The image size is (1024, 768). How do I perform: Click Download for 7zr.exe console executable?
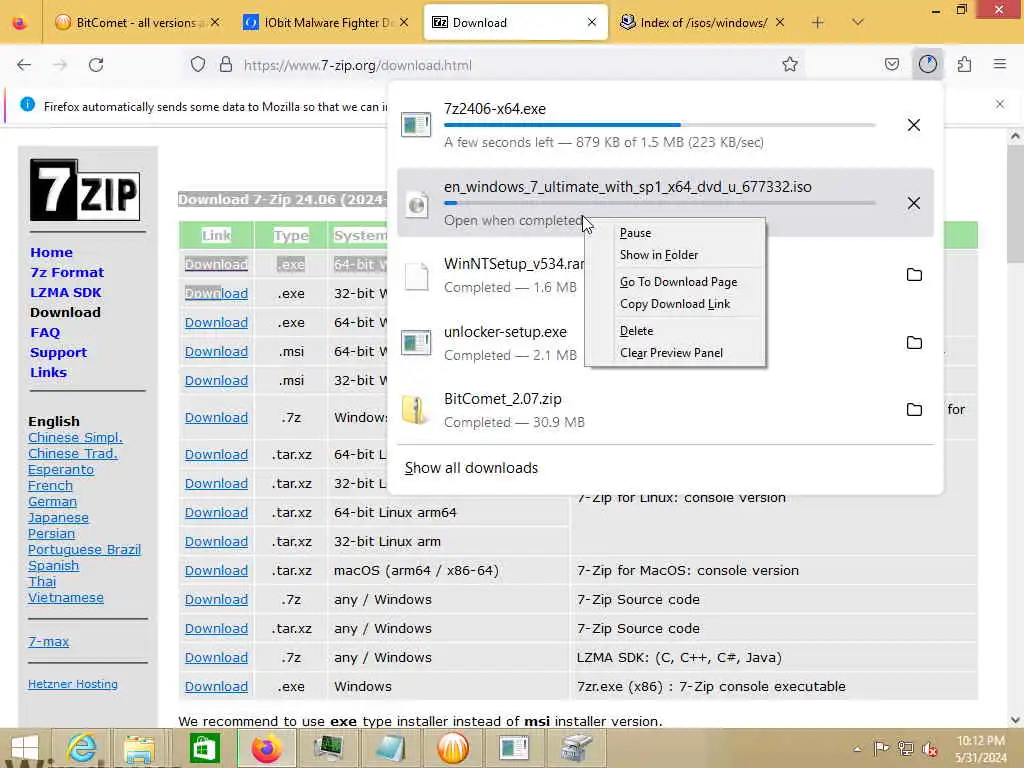pyautogui.click(x=216, y=687)
